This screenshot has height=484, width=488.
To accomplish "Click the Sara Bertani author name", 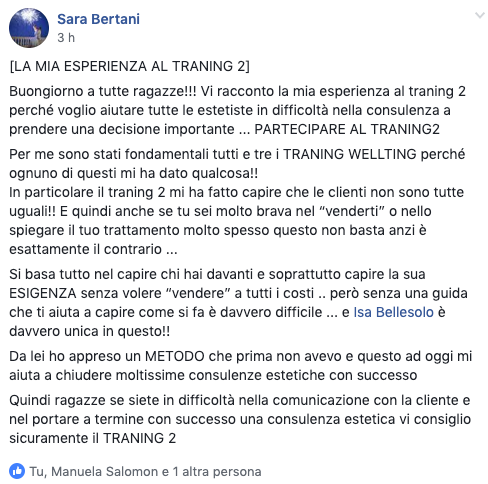I will click(x=98, y=19).
